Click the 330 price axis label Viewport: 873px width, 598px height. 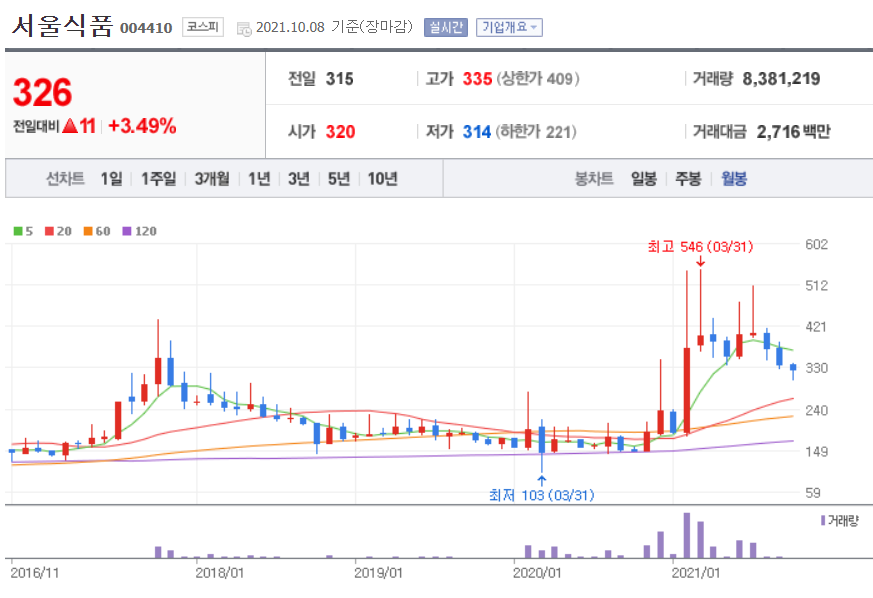816,368
